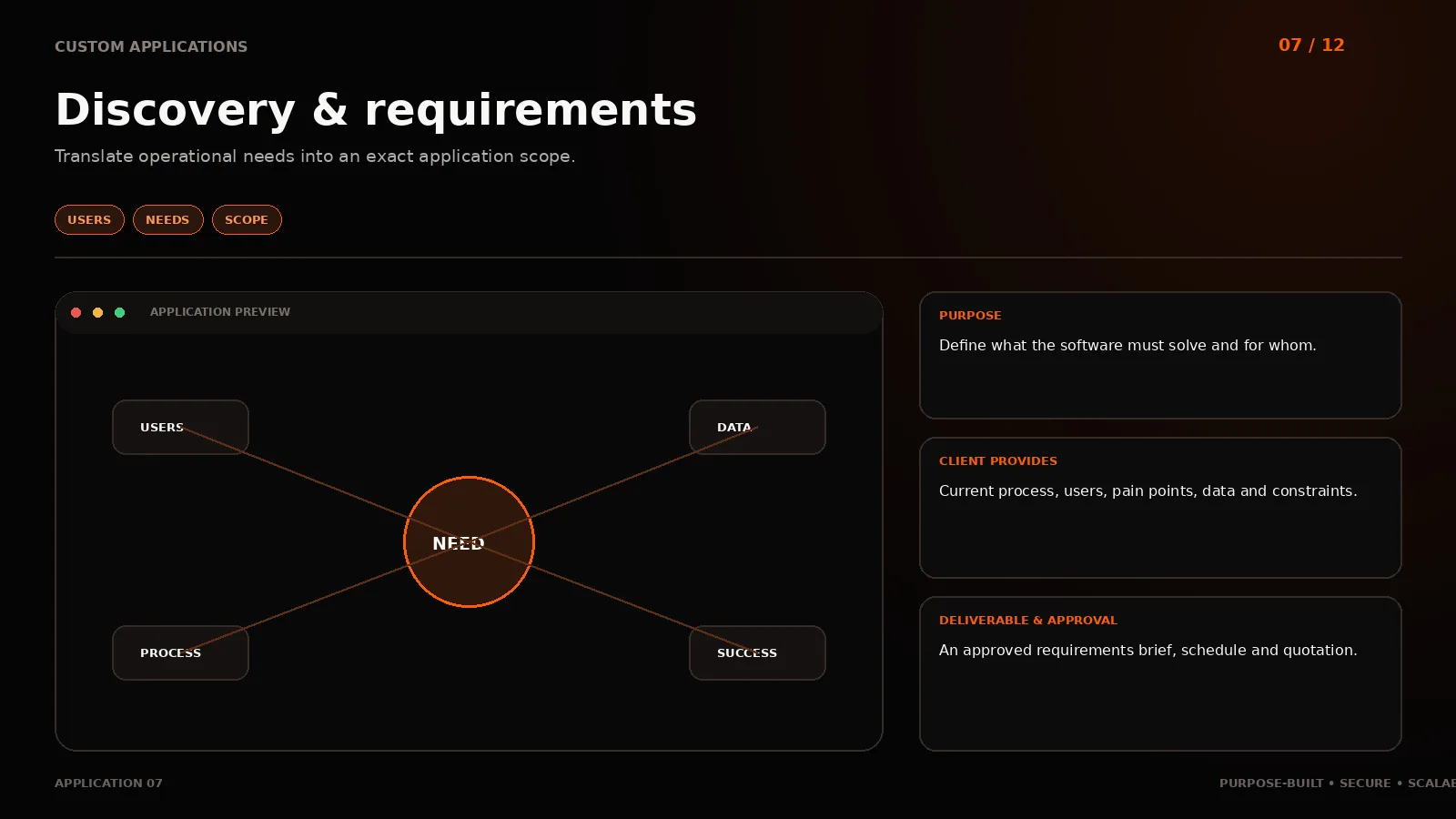Click the red window dot in Application Preview
Image resolution: width=1456 pixels, height=819 pixels.
(76, 312)
